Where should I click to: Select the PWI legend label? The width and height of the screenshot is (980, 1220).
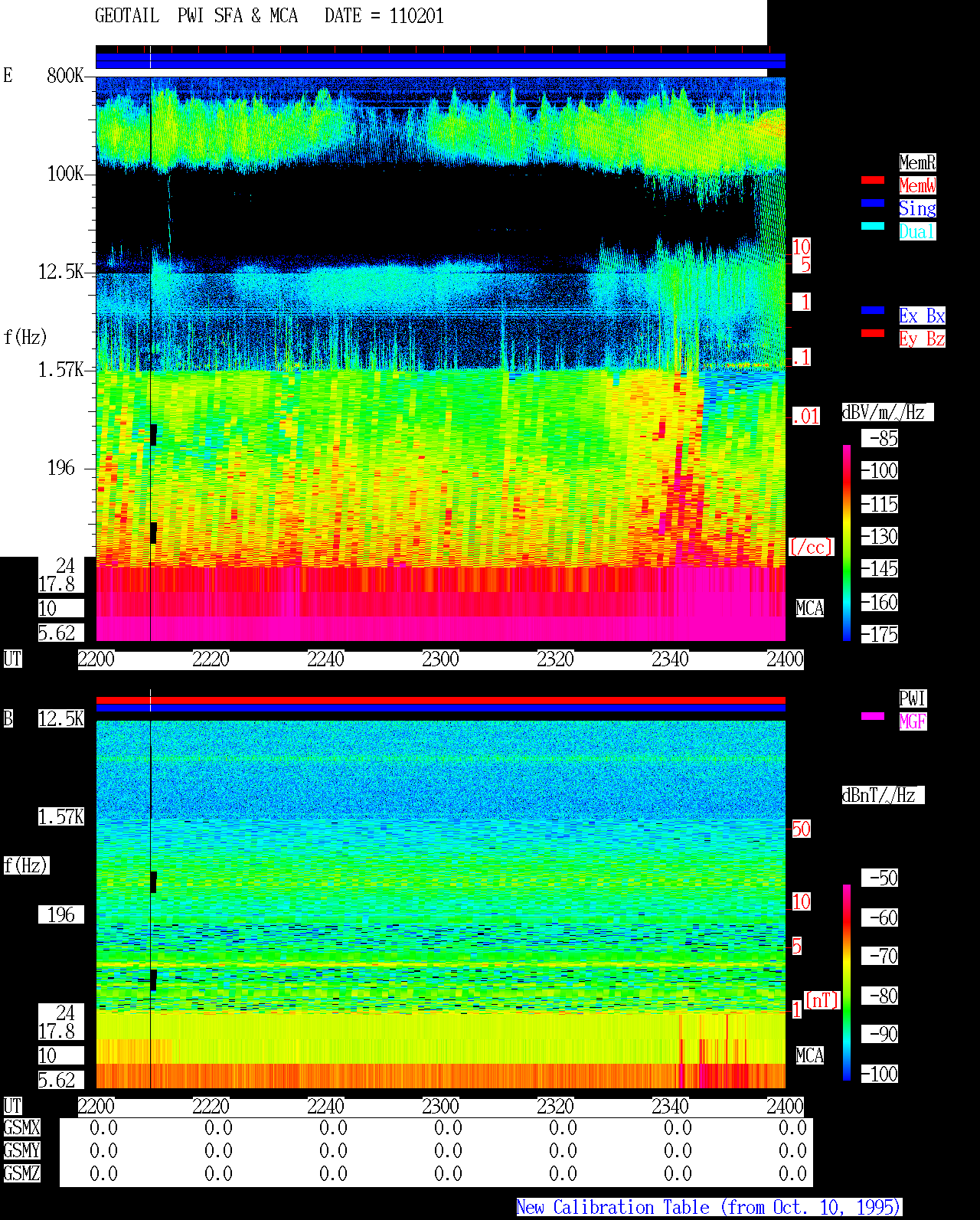913,698
